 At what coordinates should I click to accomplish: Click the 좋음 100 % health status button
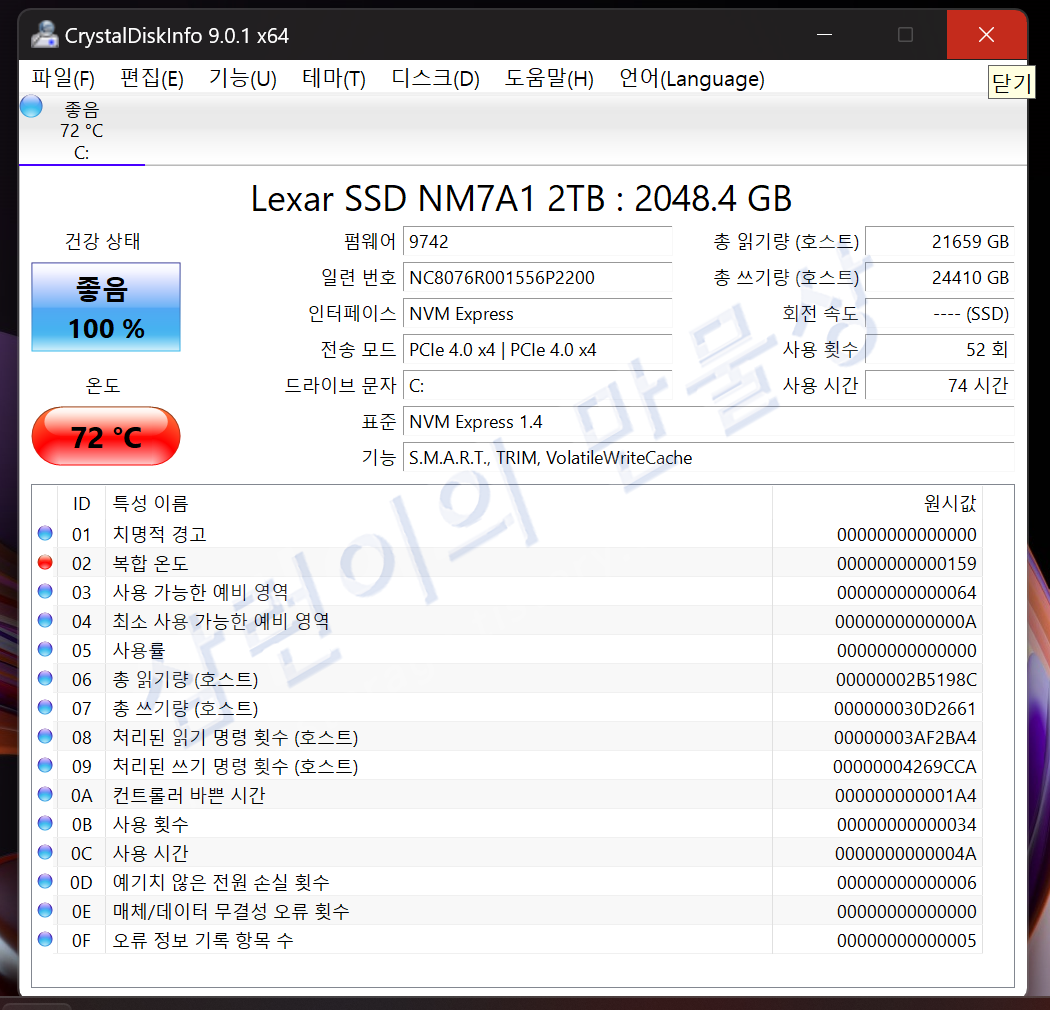[106, 307]
